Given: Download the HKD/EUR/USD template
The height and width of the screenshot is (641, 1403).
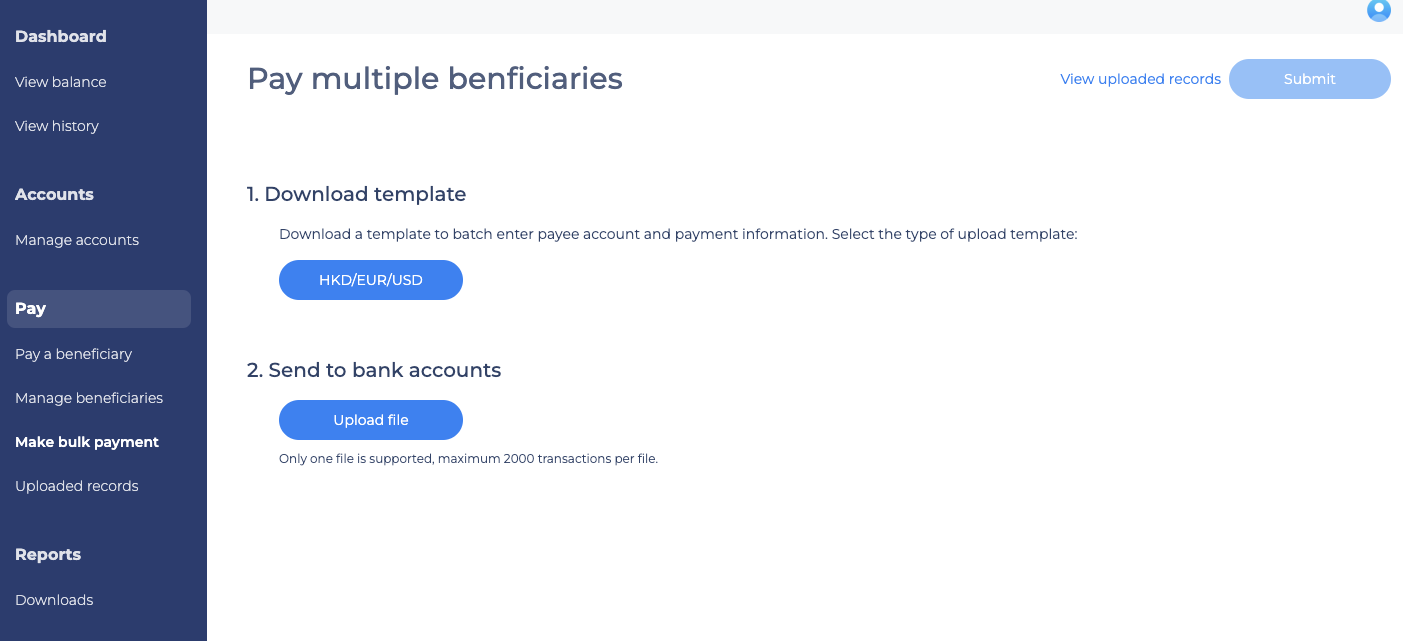Looking at the screenshot, I should pos(371,280).
